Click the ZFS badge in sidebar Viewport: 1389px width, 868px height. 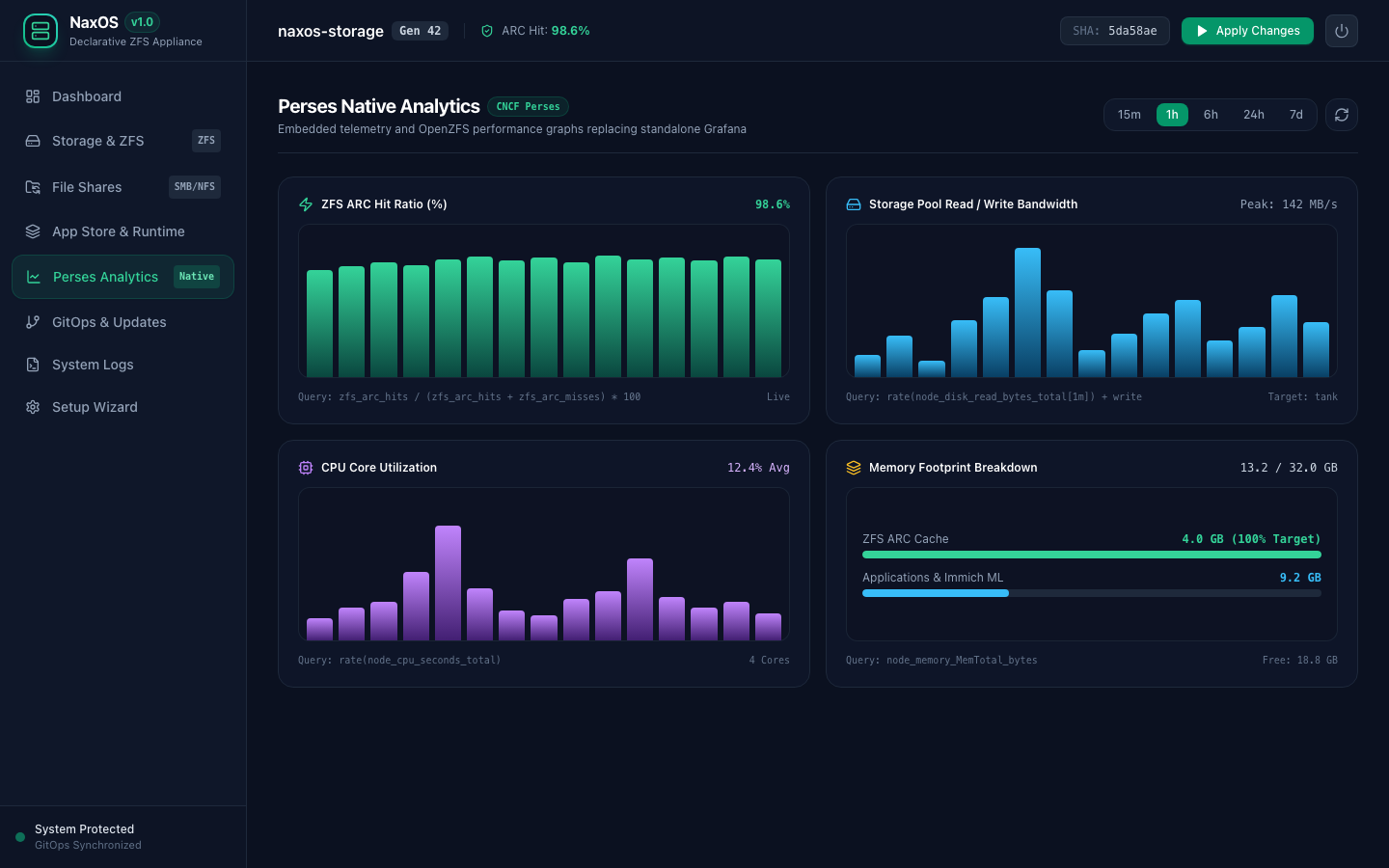pos(206,141)
